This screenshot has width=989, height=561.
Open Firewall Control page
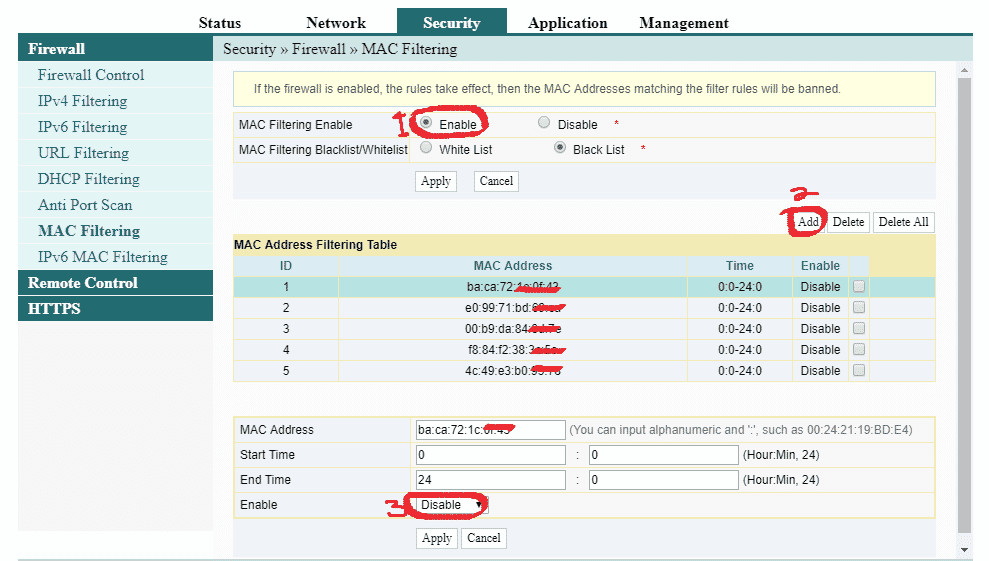[91, 74]
